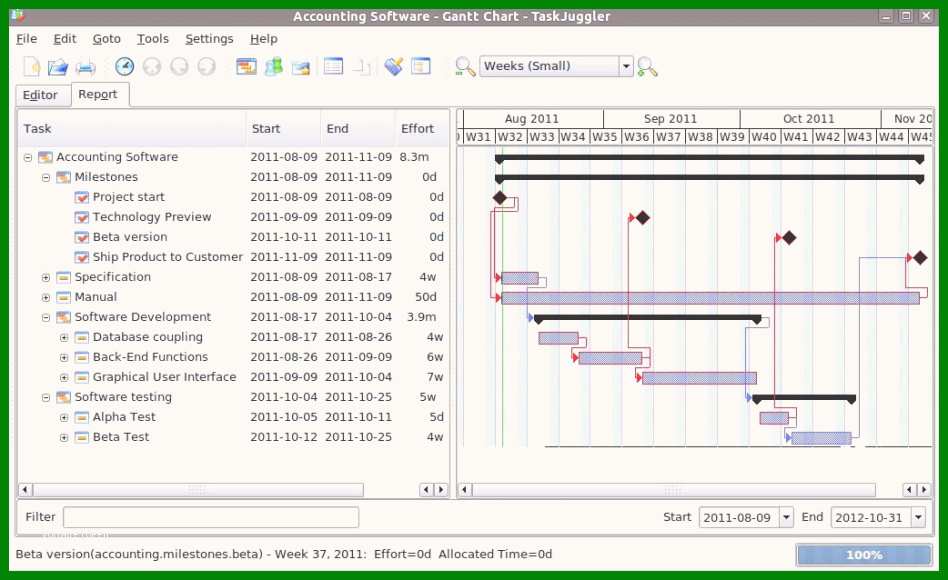Click the Effort column header
The image size is (948, 580).
click(x=421, y=128)
